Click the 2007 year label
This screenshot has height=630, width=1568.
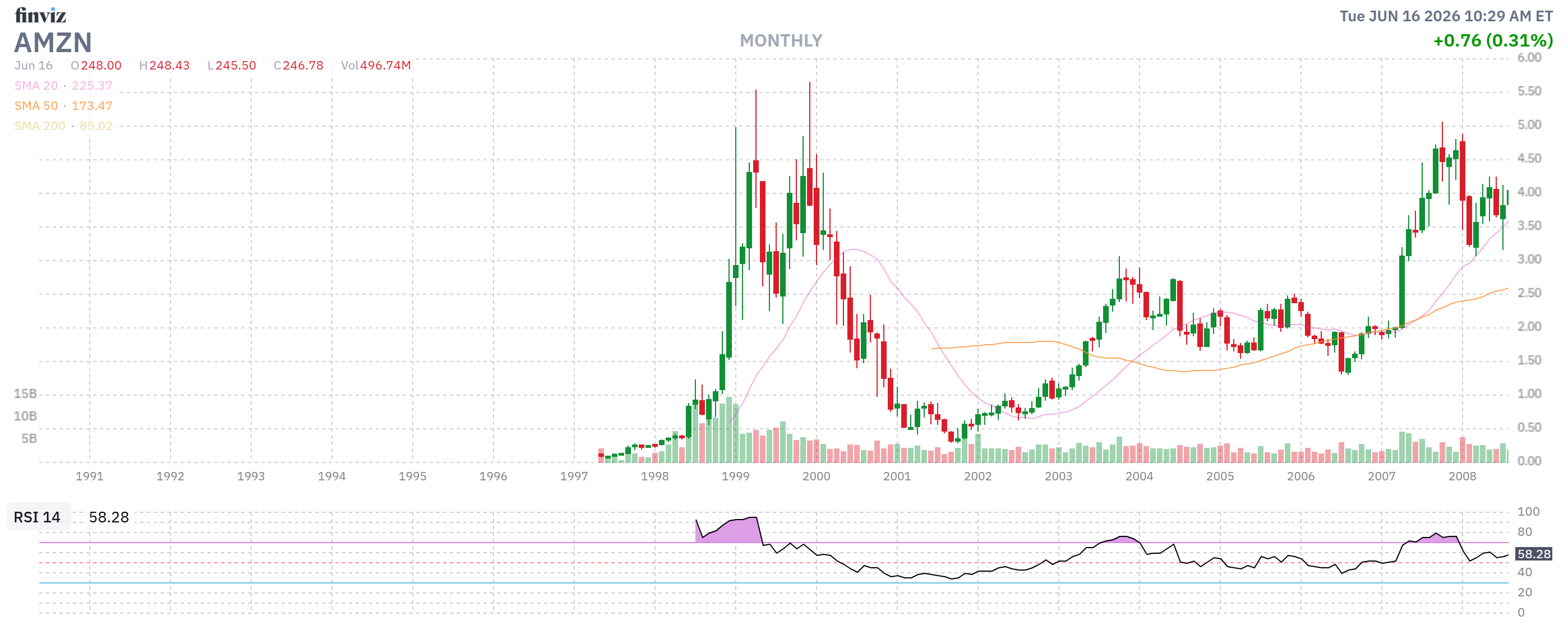1382,477
